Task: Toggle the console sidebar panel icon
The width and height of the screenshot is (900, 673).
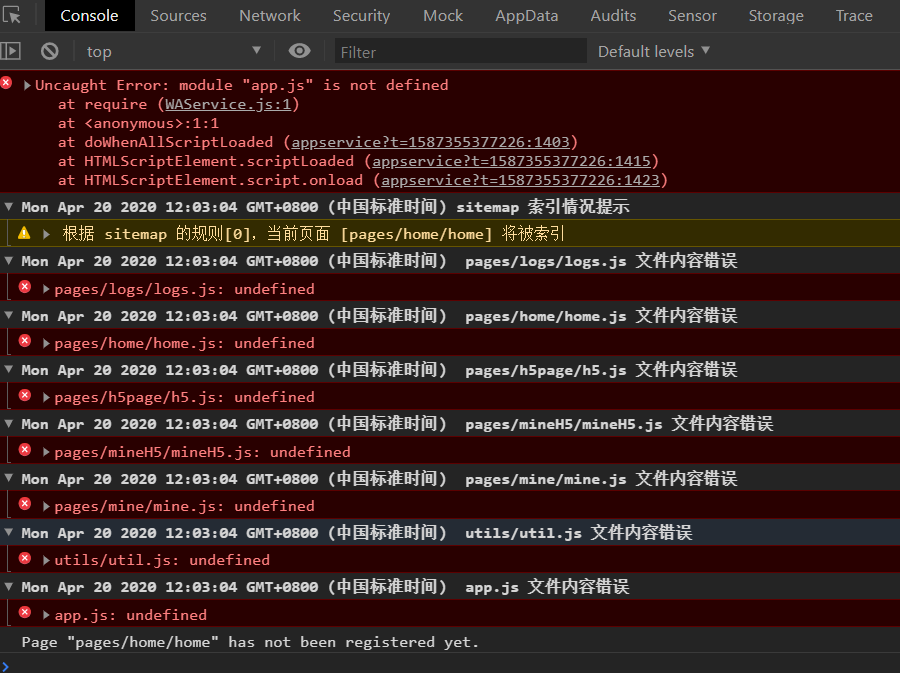Action: pyautogui.click(x=11, y=51)
